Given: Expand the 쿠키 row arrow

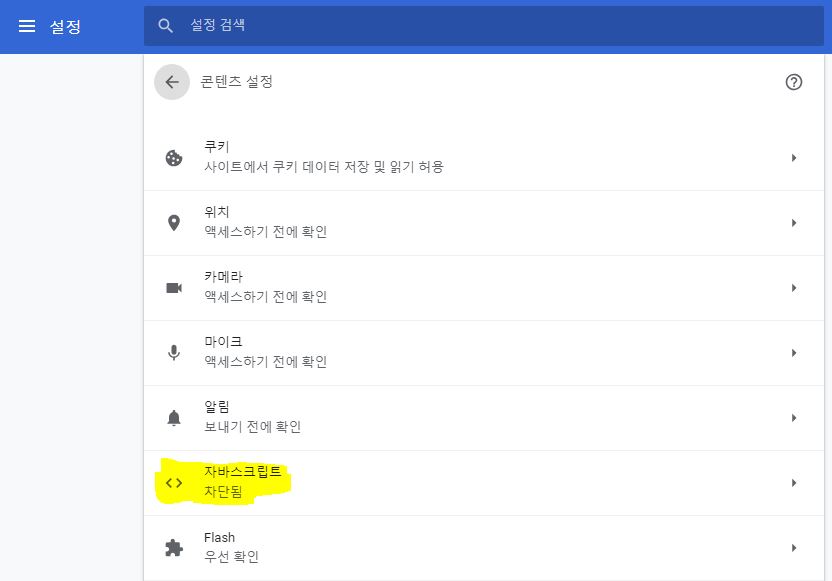Looking at the screenshot, I should [x=794, y=158].
